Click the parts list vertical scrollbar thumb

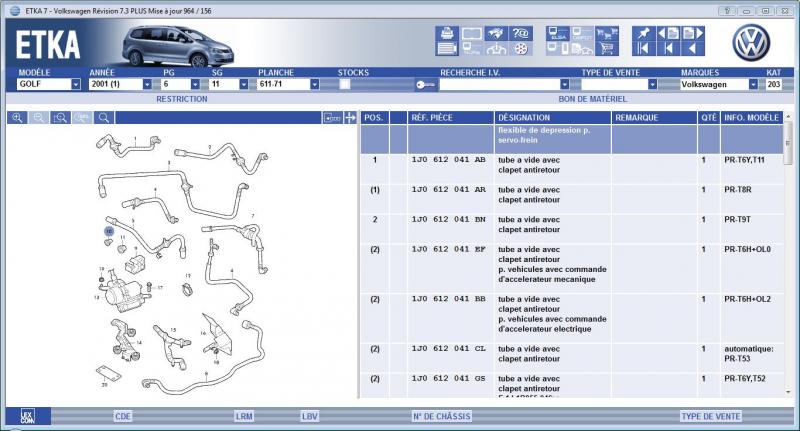[788, 145]
